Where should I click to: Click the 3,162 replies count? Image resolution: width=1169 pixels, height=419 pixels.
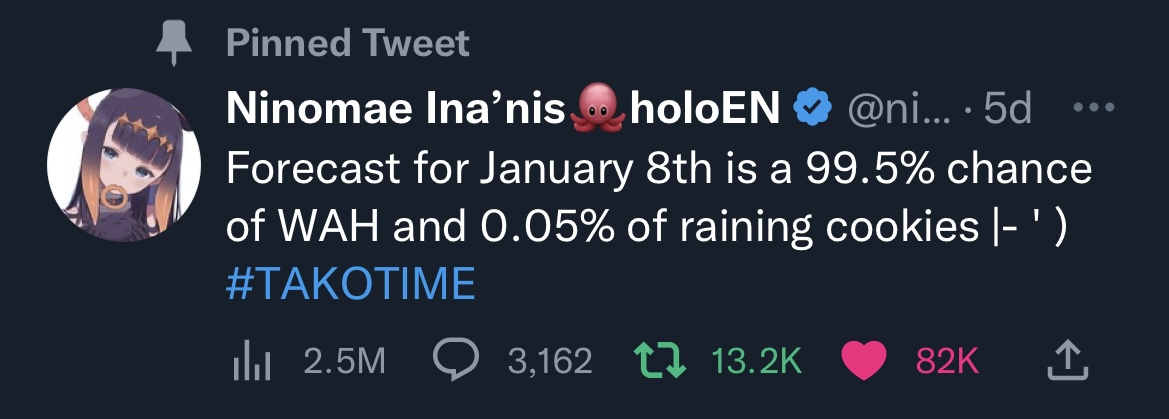pos(550,362)
